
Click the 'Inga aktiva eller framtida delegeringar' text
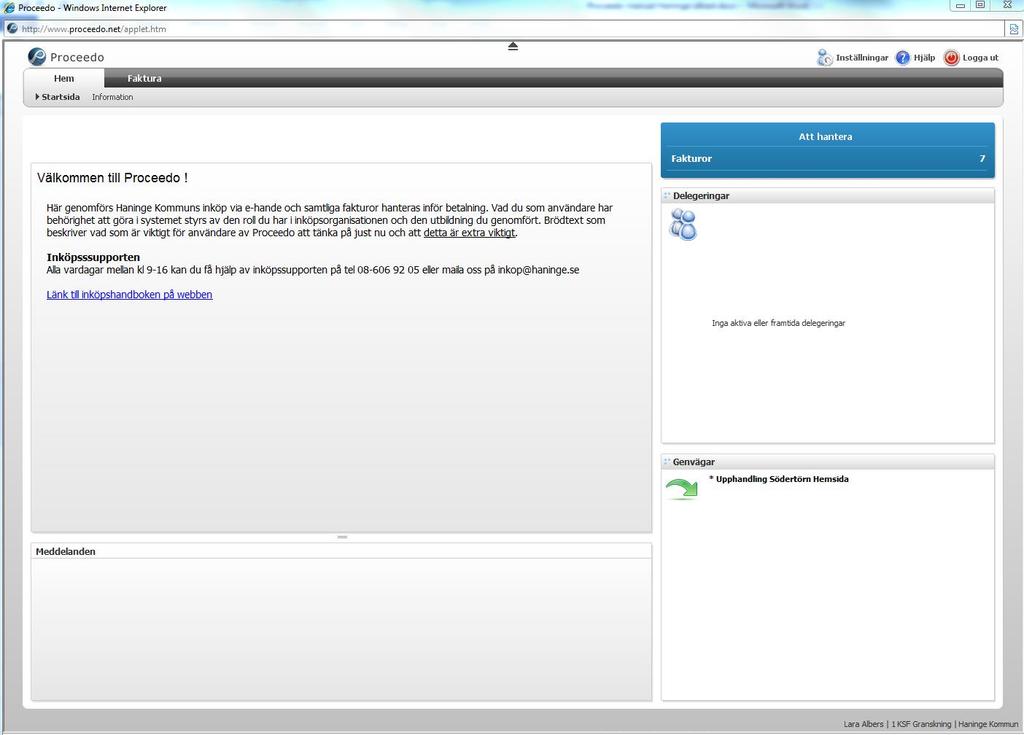pos(778,323)
